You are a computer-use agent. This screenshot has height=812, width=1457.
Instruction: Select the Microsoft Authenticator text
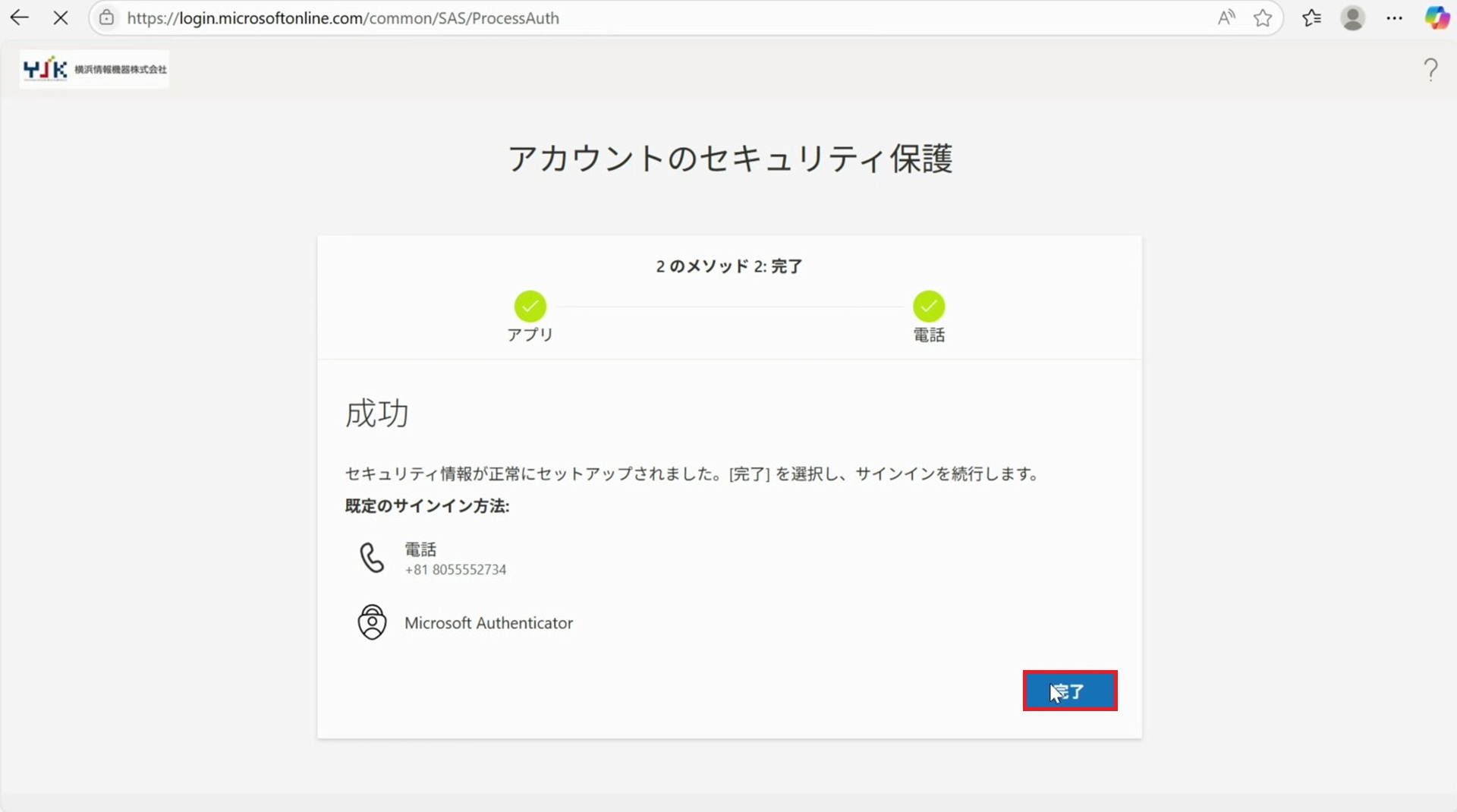[488, 623]
